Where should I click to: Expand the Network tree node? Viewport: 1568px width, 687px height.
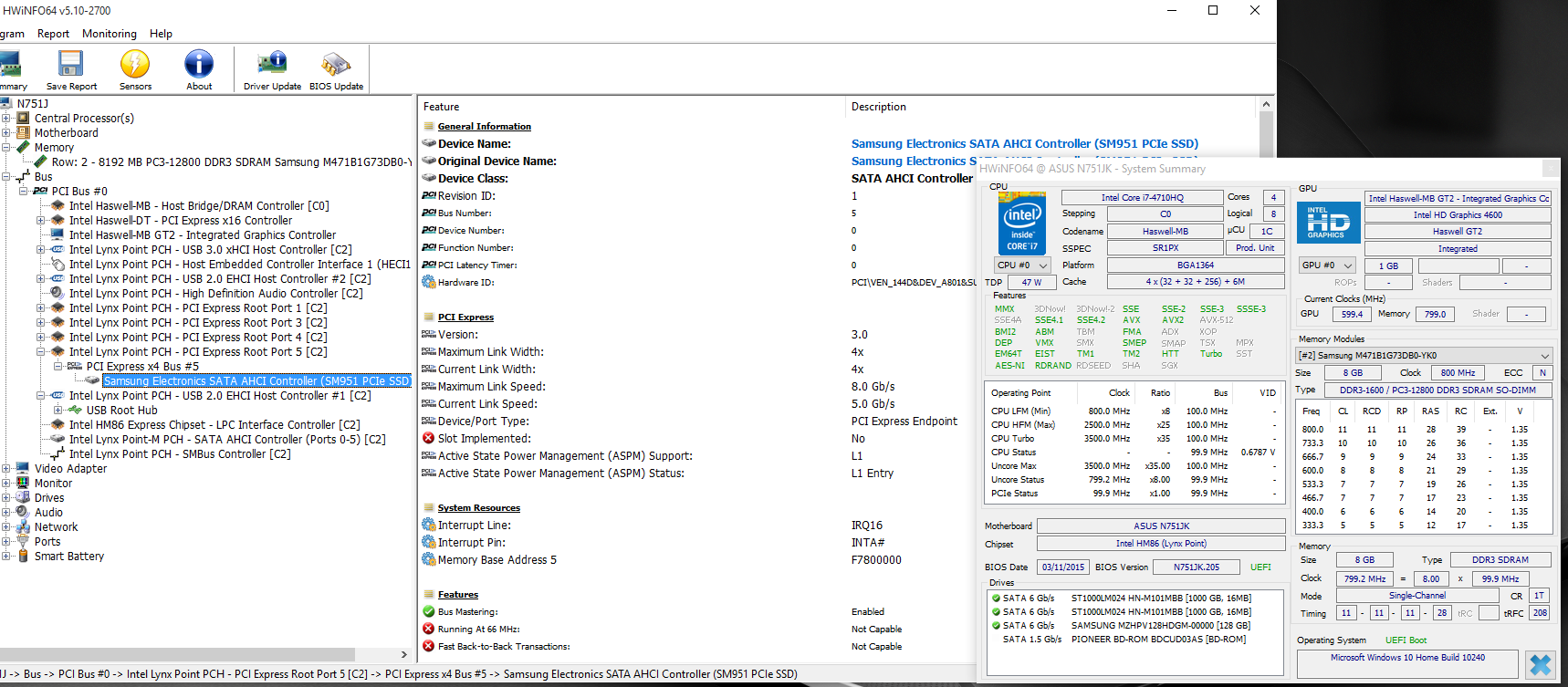[6, 527]
